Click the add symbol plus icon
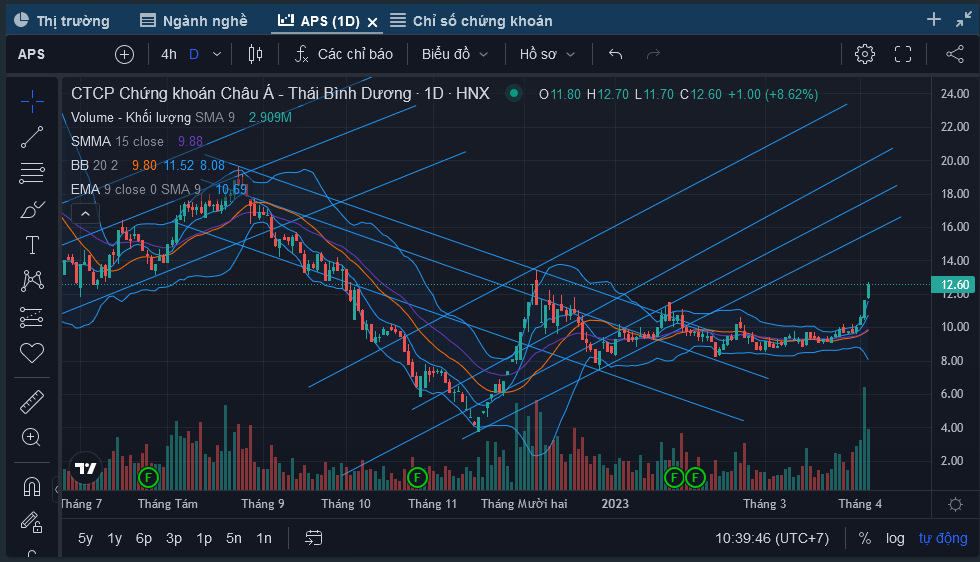This screenshot has width=980, height=562. pos(124,54)
